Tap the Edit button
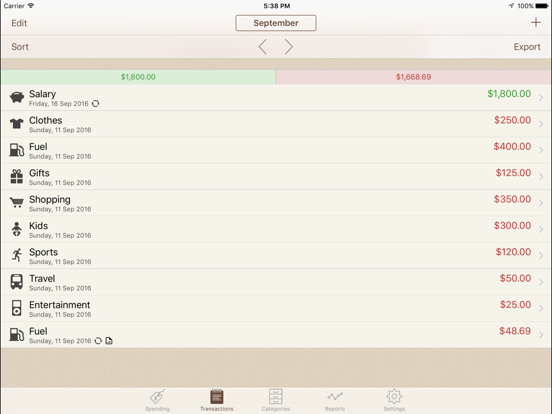The width and height of the screenshot is (552, 414). tap(19, 23)
